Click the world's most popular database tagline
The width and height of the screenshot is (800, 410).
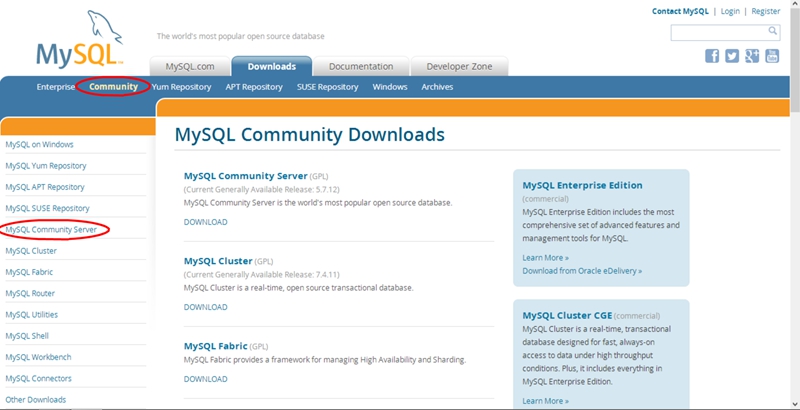[x=240, y=36]
